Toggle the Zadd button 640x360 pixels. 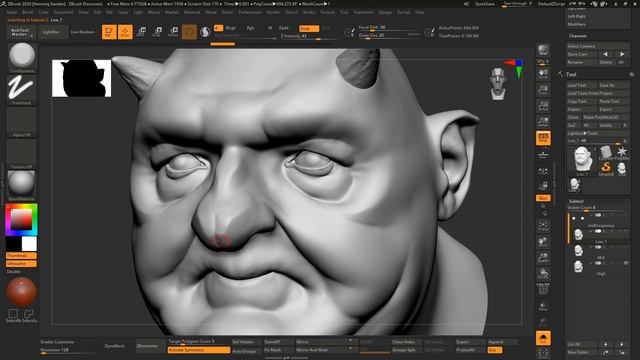click(283, 28)
